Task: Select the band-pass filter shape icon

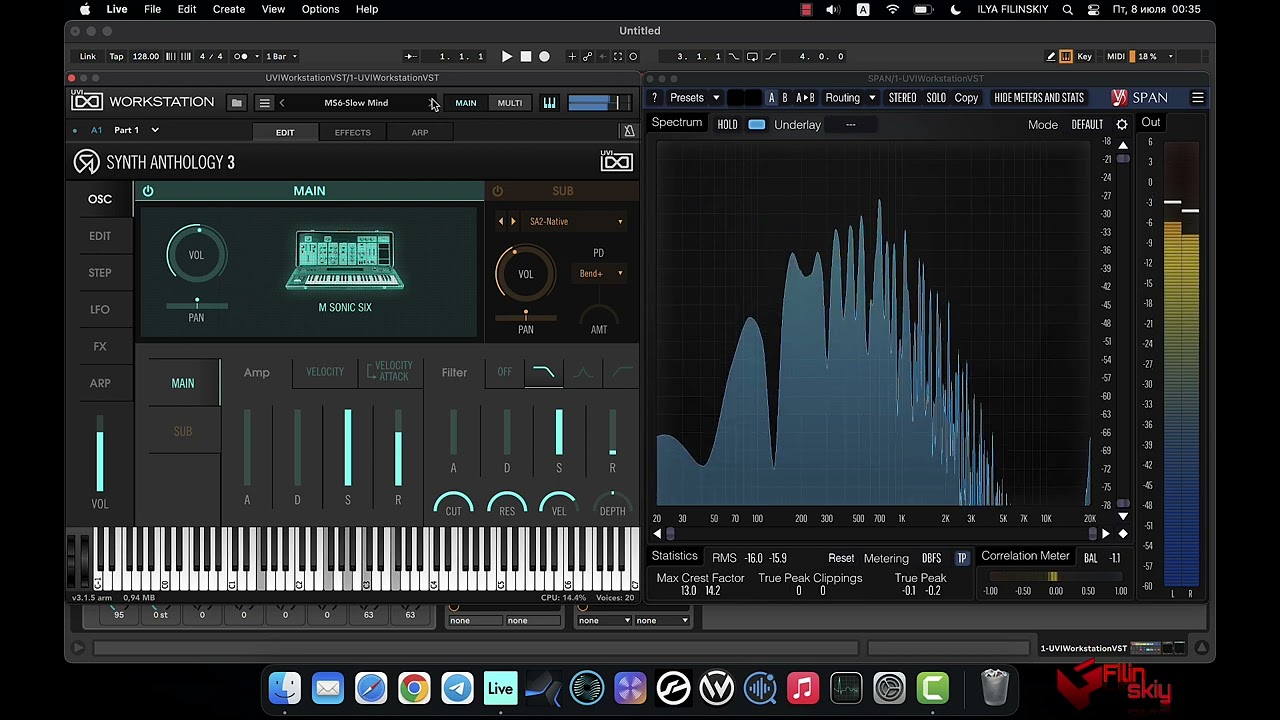Action: point(583,372)
